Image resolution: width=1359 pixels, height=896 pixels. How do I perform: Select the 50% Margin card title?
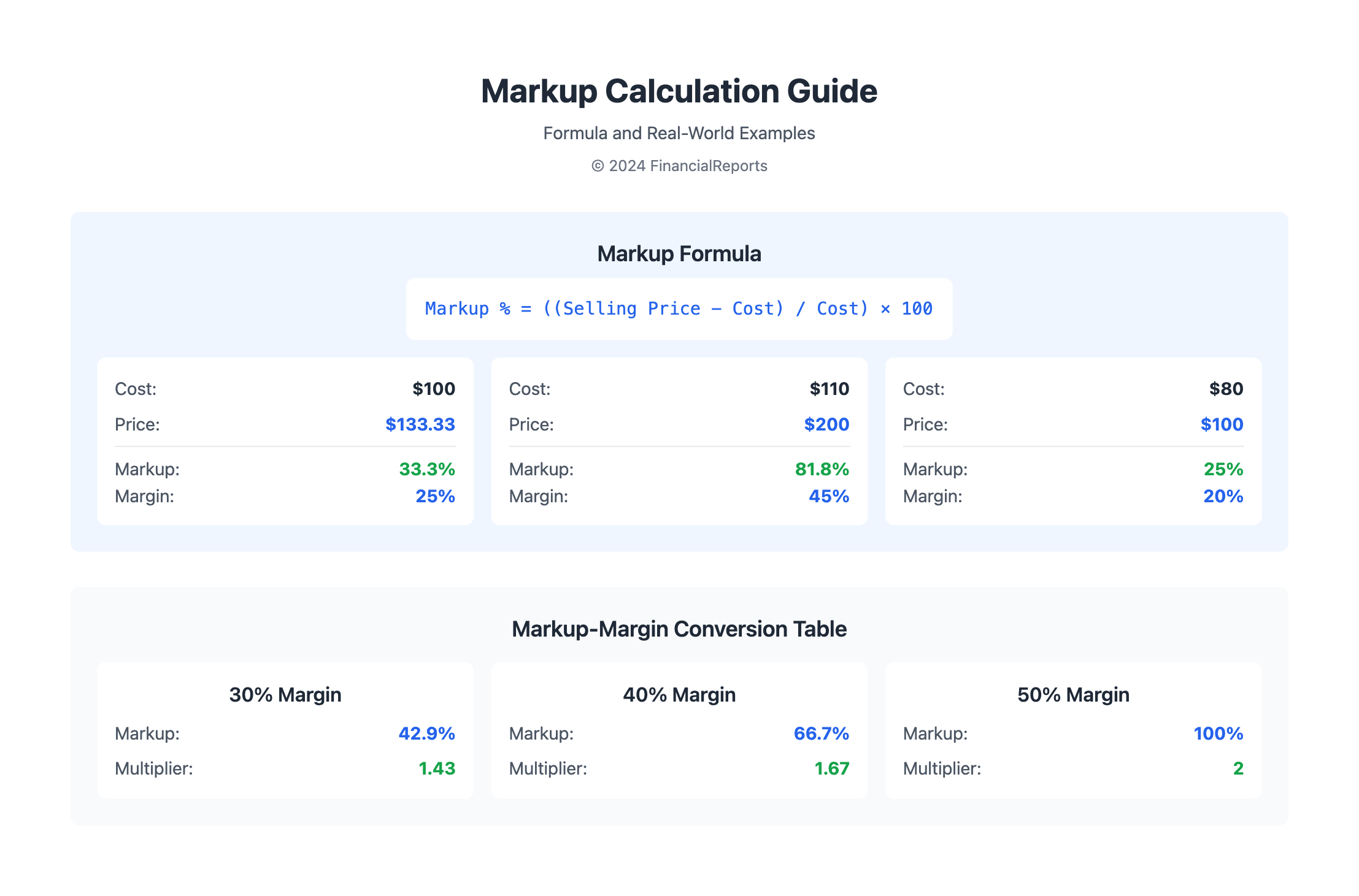1073,694
